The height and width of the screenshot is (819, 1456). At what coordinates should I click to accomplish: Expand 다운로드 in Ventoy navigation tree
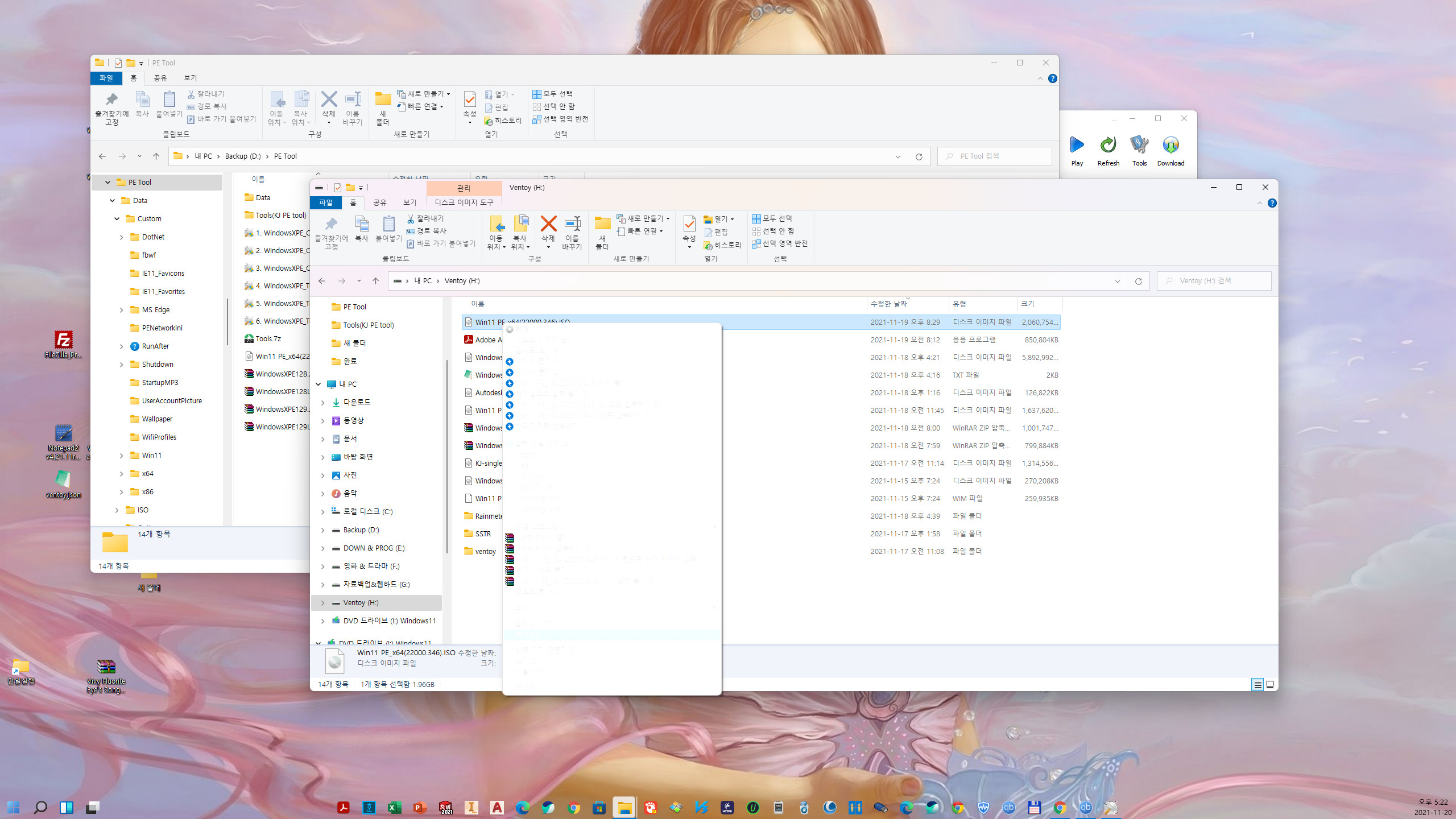coord(323,403)
